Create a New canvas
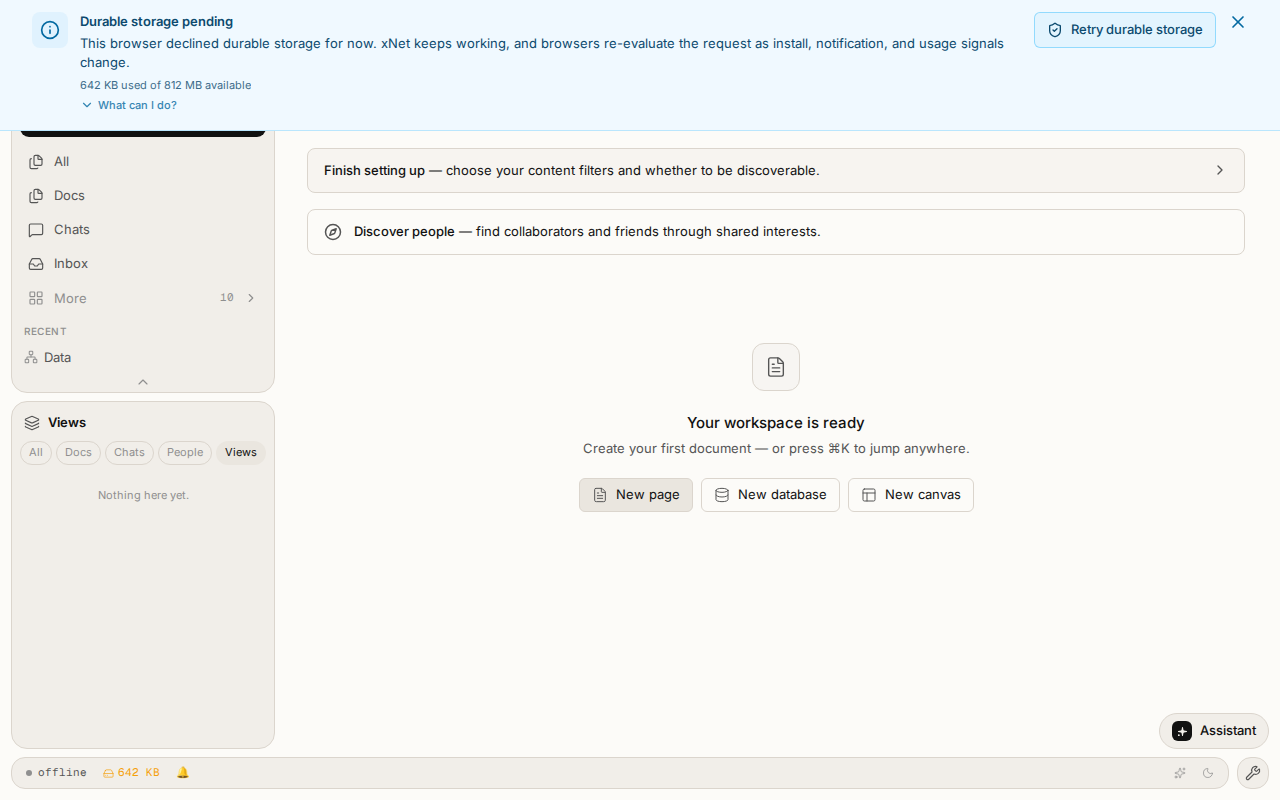This screenshot has width=1280, height=800. [911, 495]
